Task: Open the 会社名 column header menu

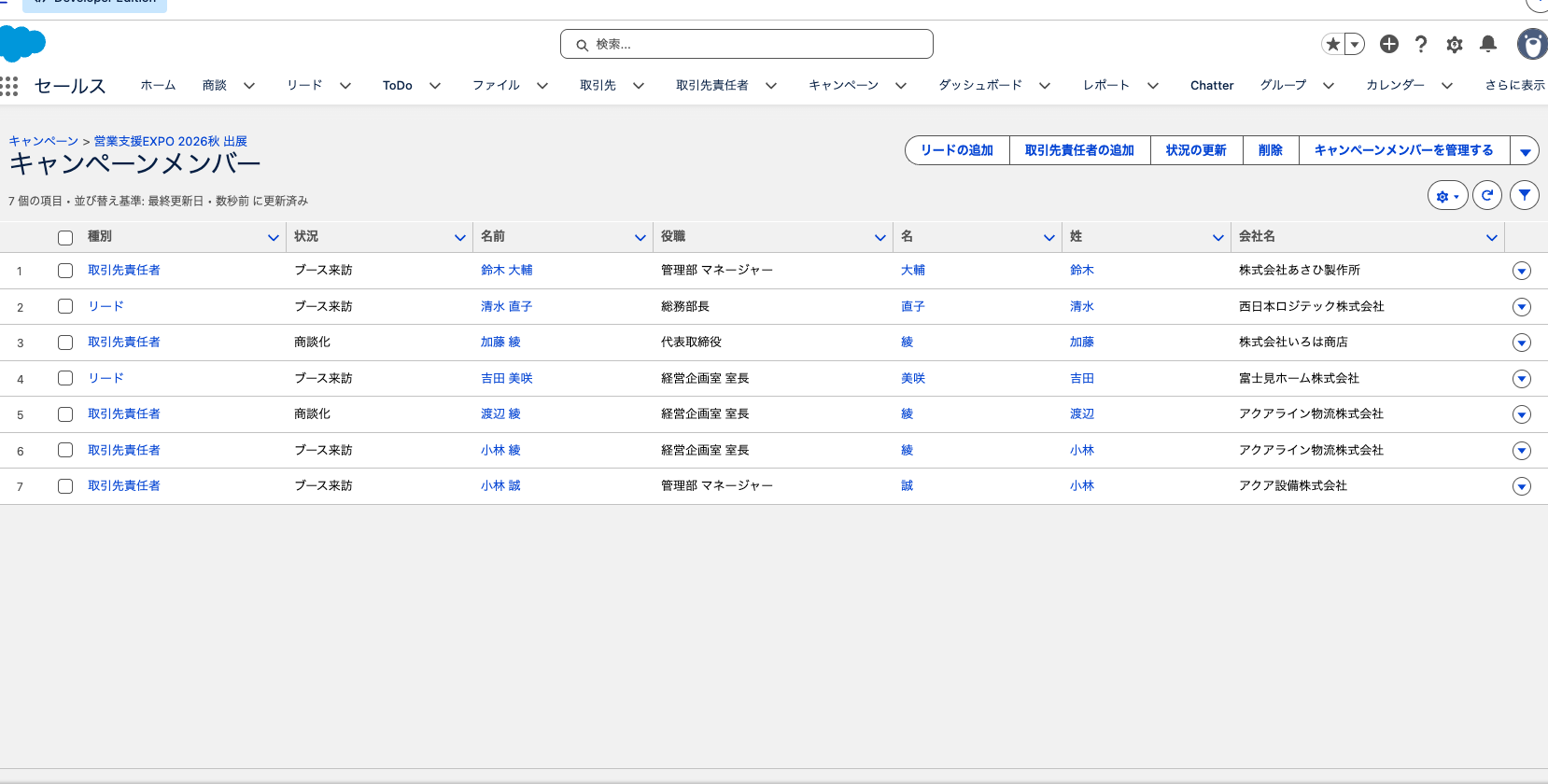Action: click(x=1492, y=237)
